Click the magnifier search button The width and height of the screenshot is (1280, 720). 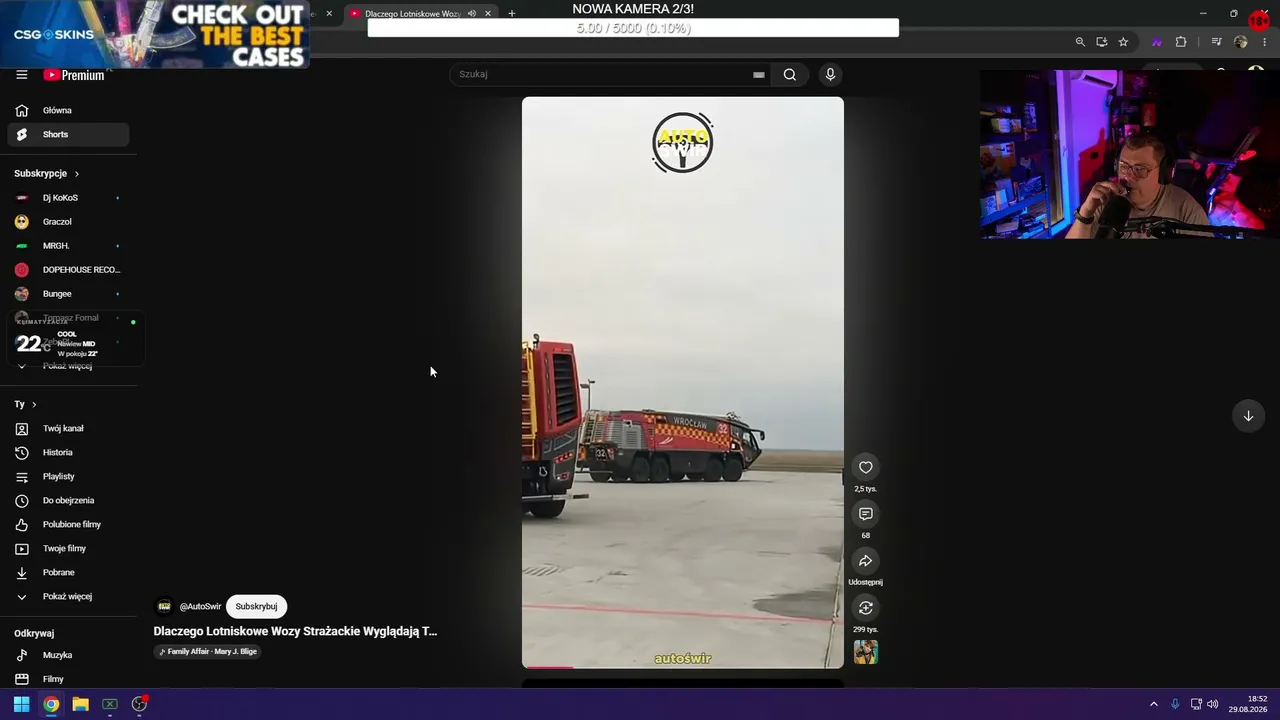tap(790, 74)
